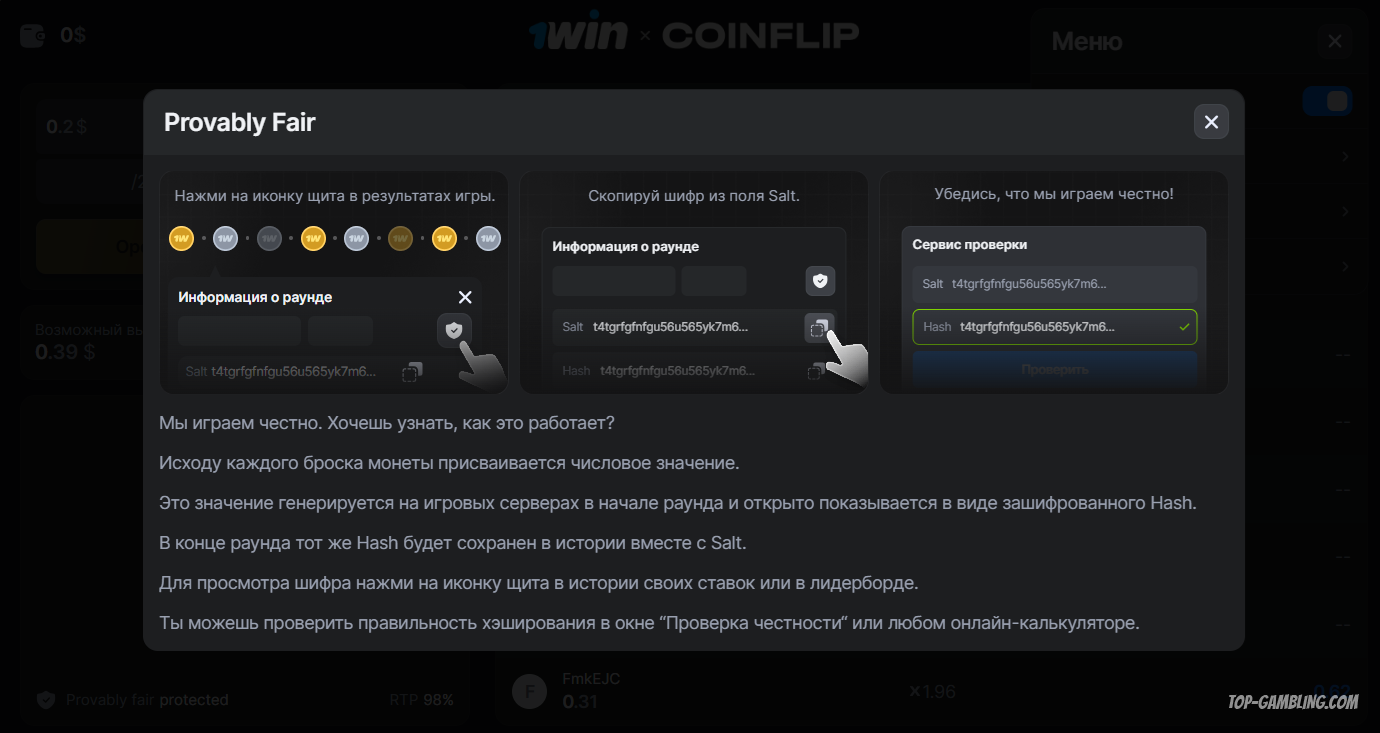
Task: Click the X on first panel round info
Action: pos(465,297)
